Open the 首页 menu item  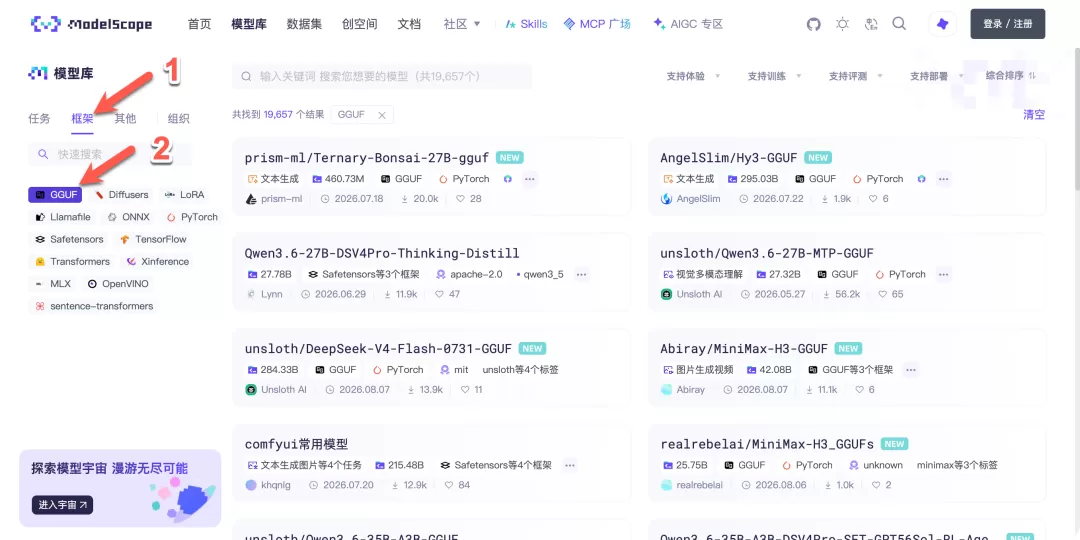point(199,24)
